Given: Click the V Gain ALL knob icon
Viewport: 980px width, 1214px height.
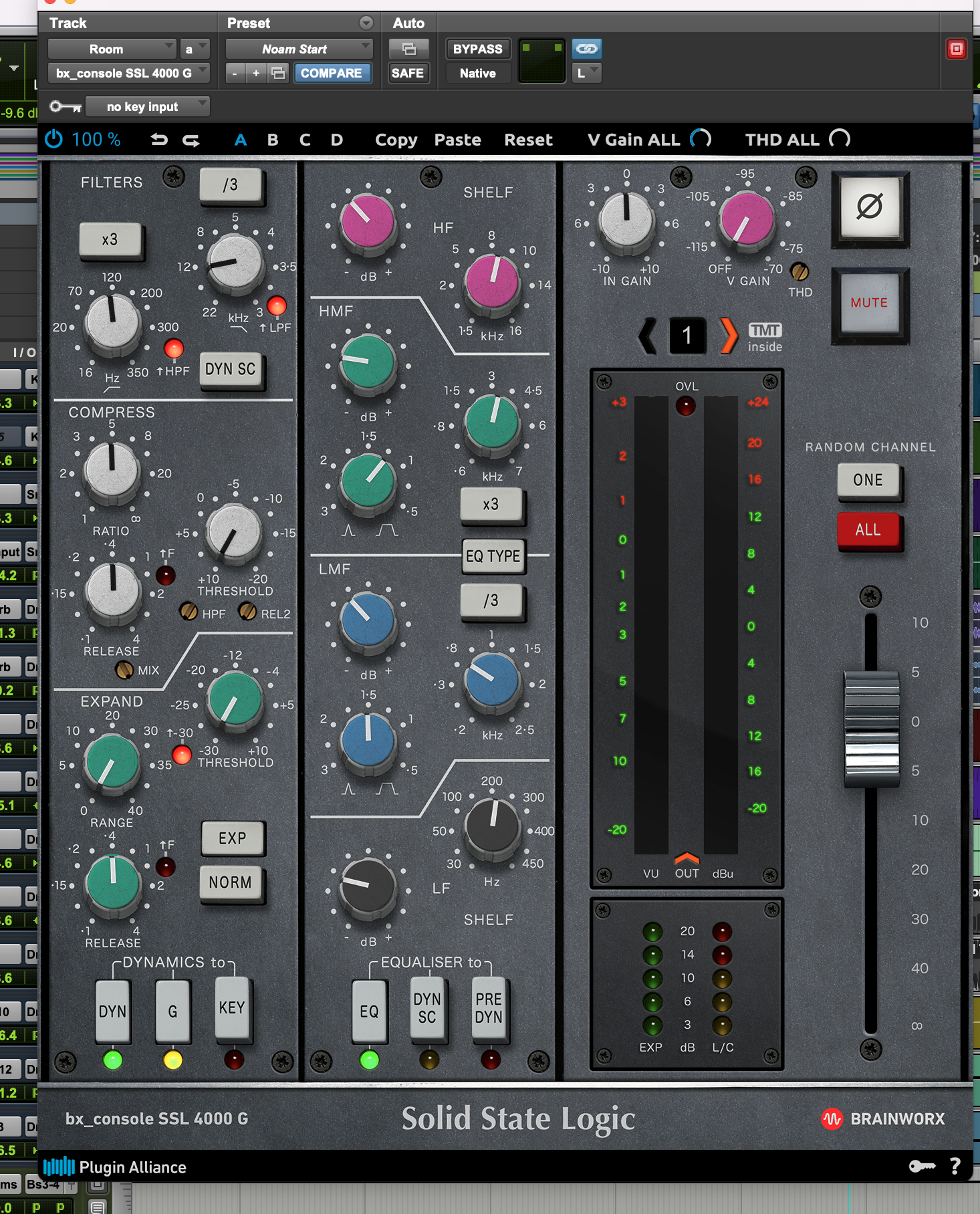Looking at the screenshot, I should pyautogui.click(x=700, y=139).
